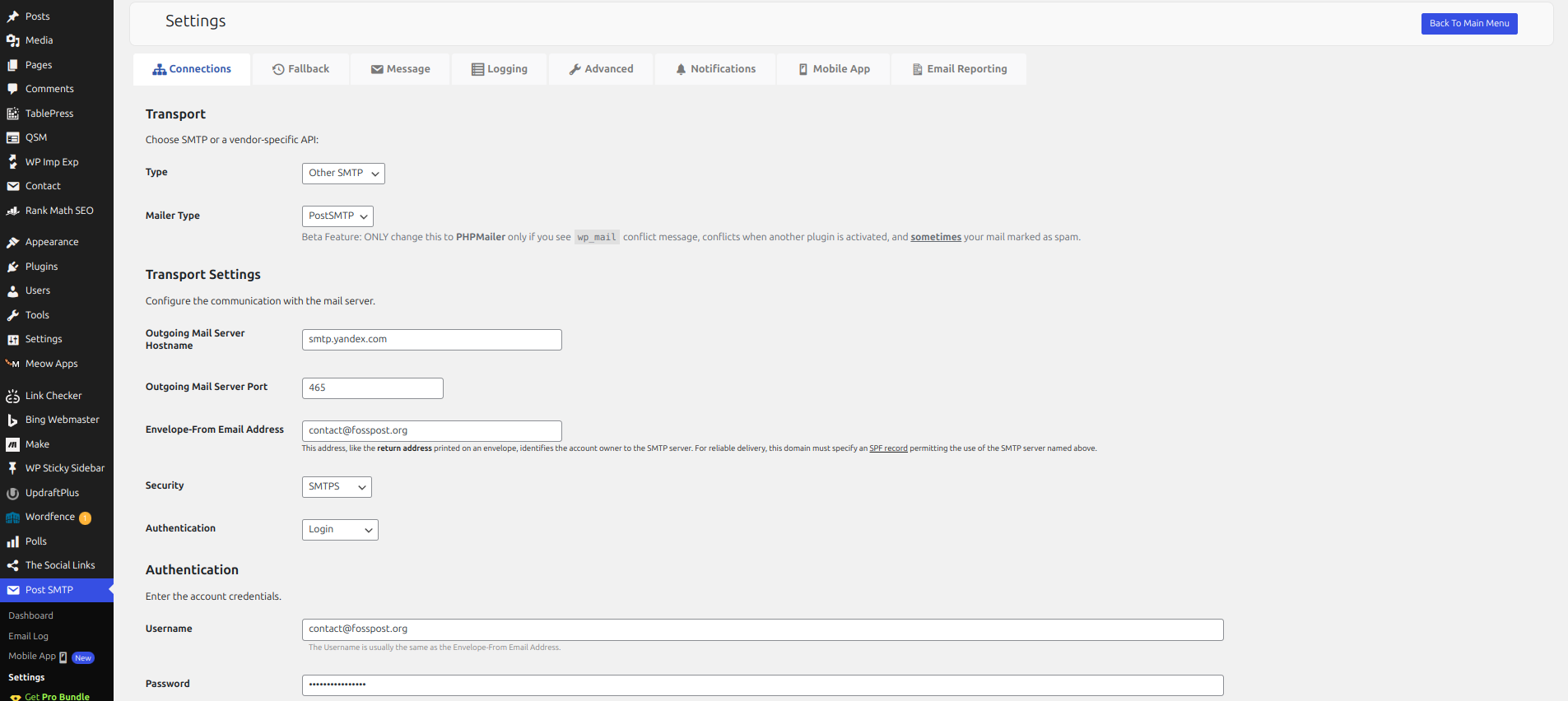Click the Rank Math SEO icon
Viewport: 1568px width, 701px height.
[x=13, y=211]
